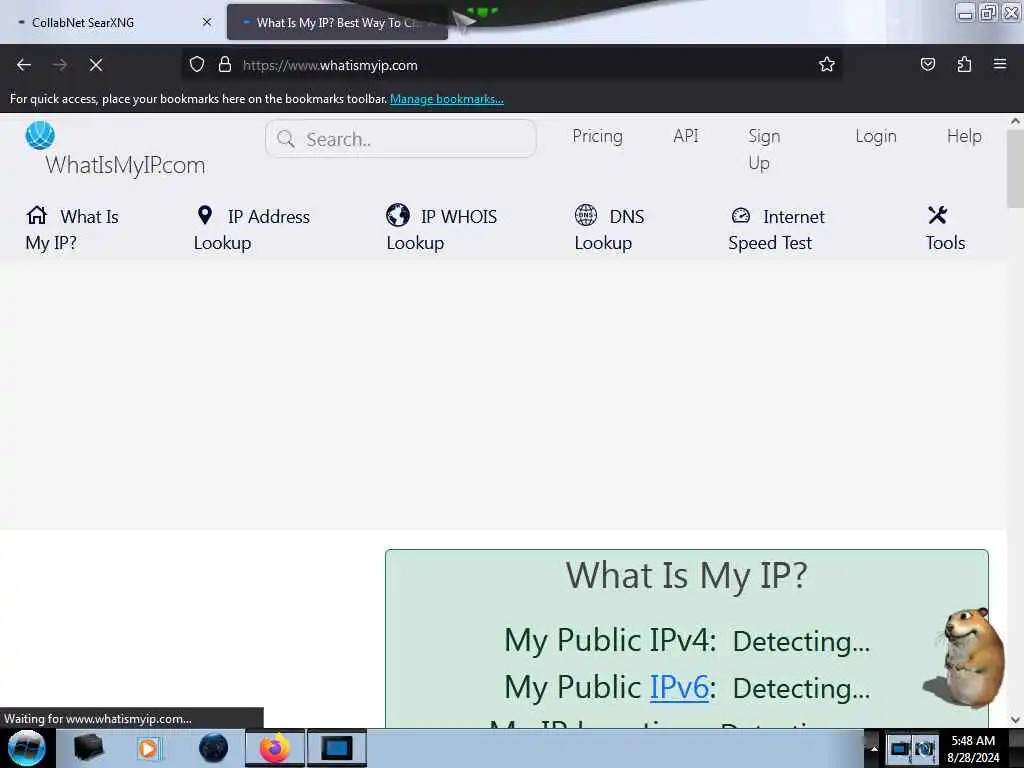1024x768 pixels.
Task: Open the Tools nav link
Action: [x=945, y=229]
